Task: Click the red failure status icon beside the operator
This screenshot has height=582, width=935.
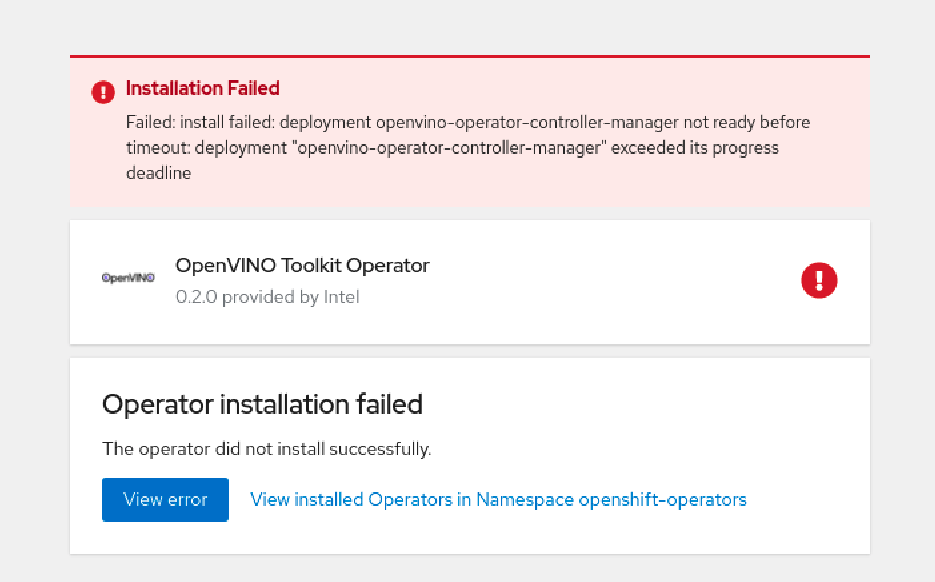Action: (819, 281)
